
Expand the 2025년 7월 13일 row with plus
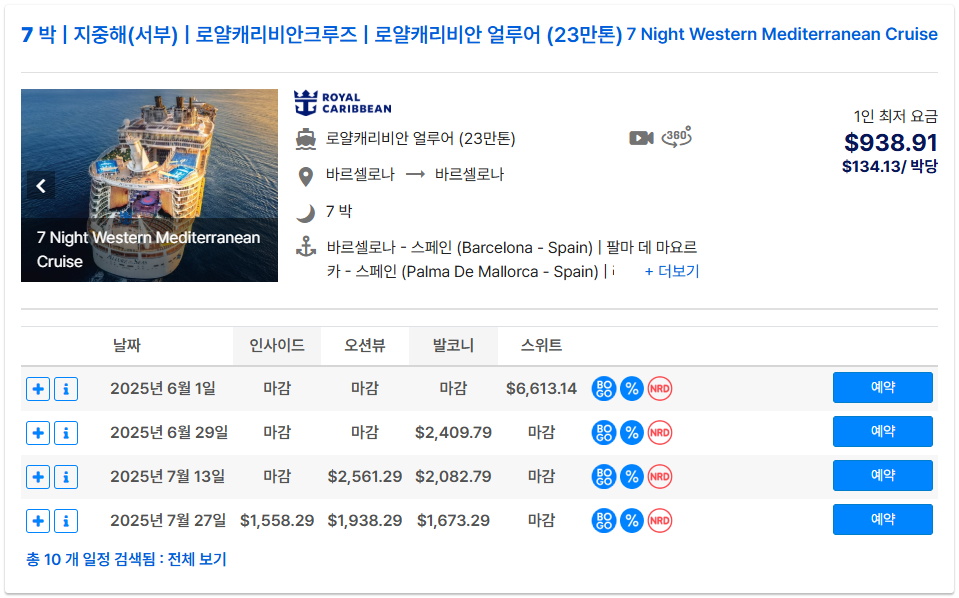coord(38,477)
